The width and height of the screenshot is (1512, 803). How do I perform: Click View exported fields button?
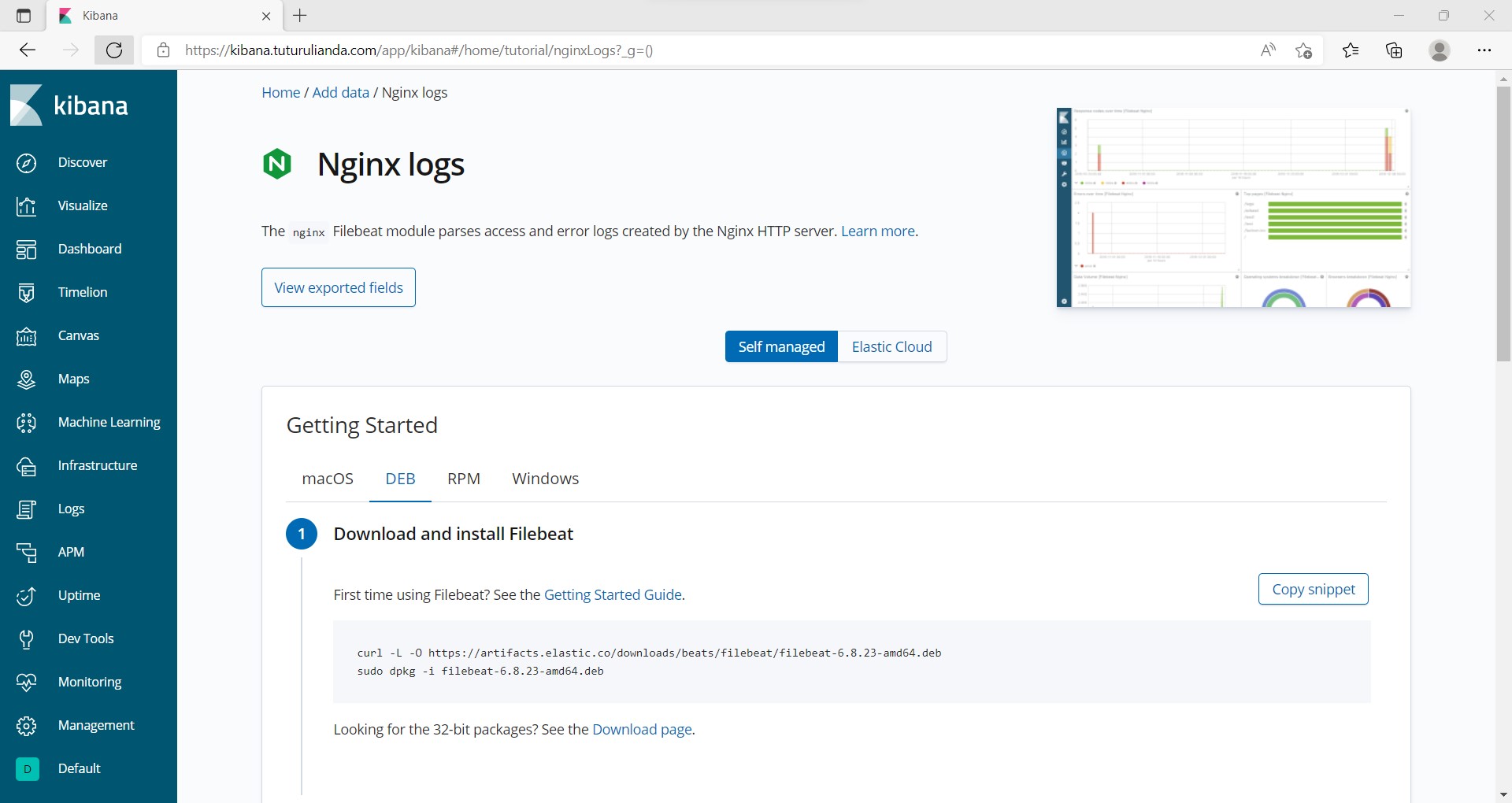pyautogui.click(x=339, y=287)
